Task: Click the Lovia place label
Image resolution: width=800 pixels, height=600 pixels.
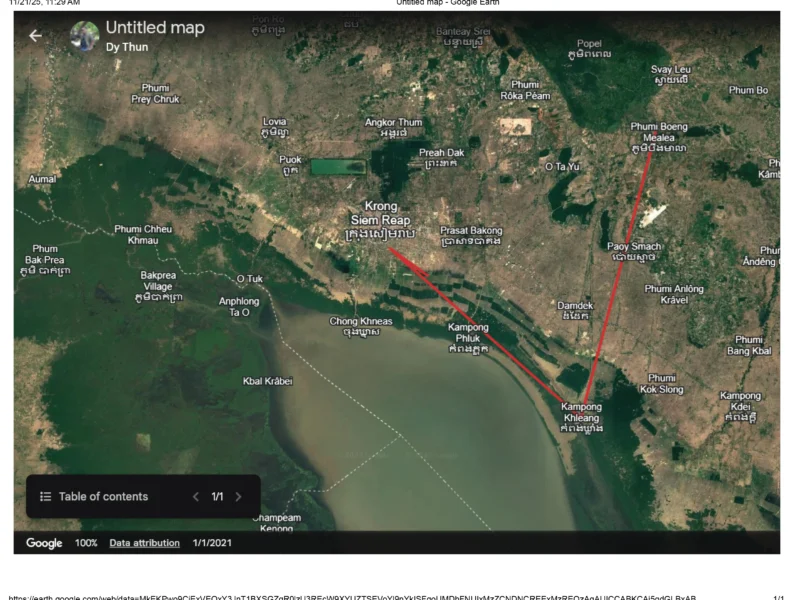Action: coord(274,127)
